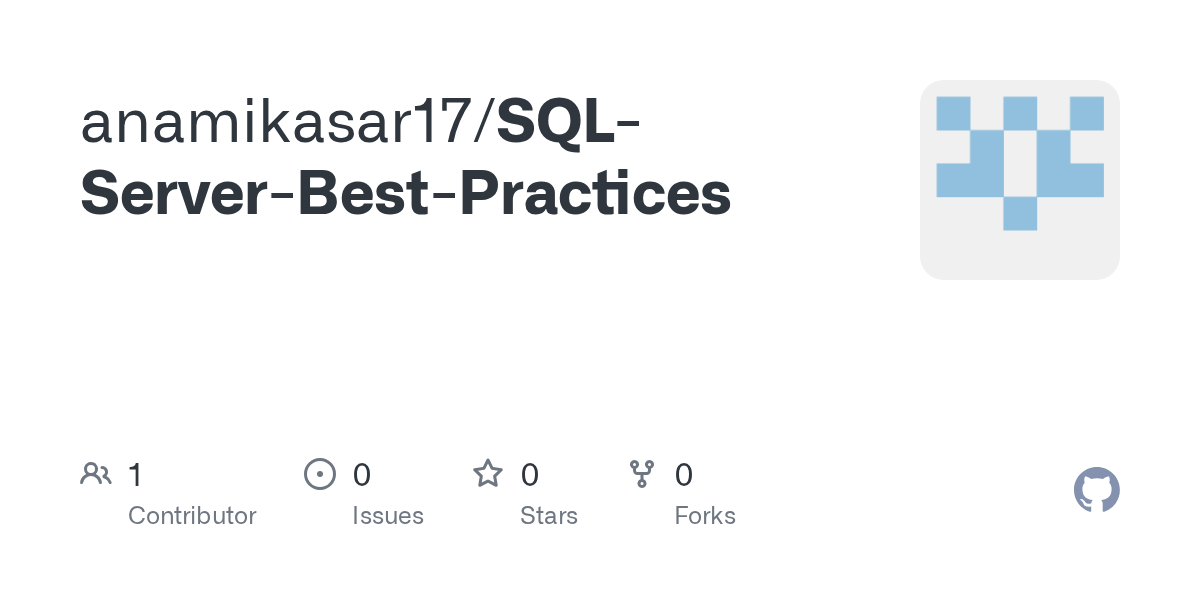Click the Issues circle-dot icon
1200x600 pixels.
point(319,474)
